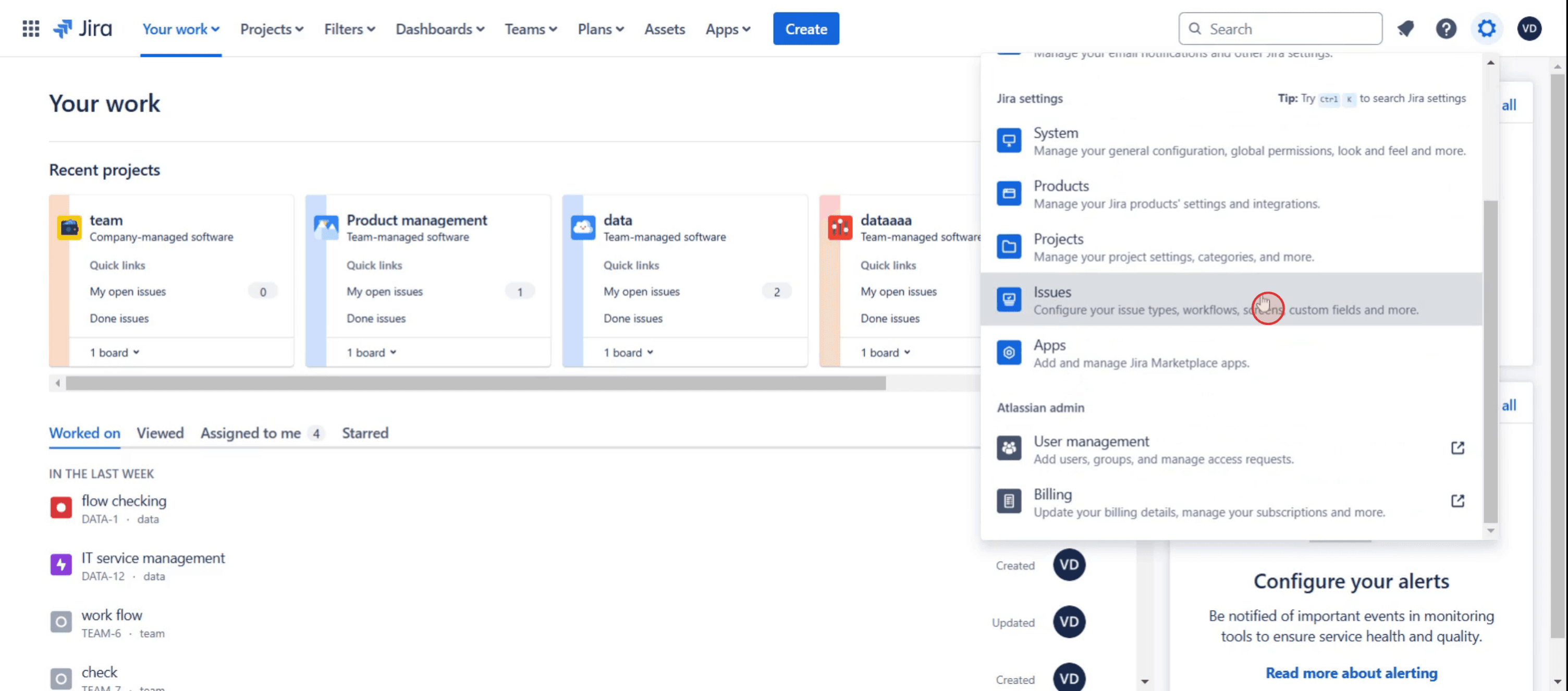Switch to the Starred tab

364,433
